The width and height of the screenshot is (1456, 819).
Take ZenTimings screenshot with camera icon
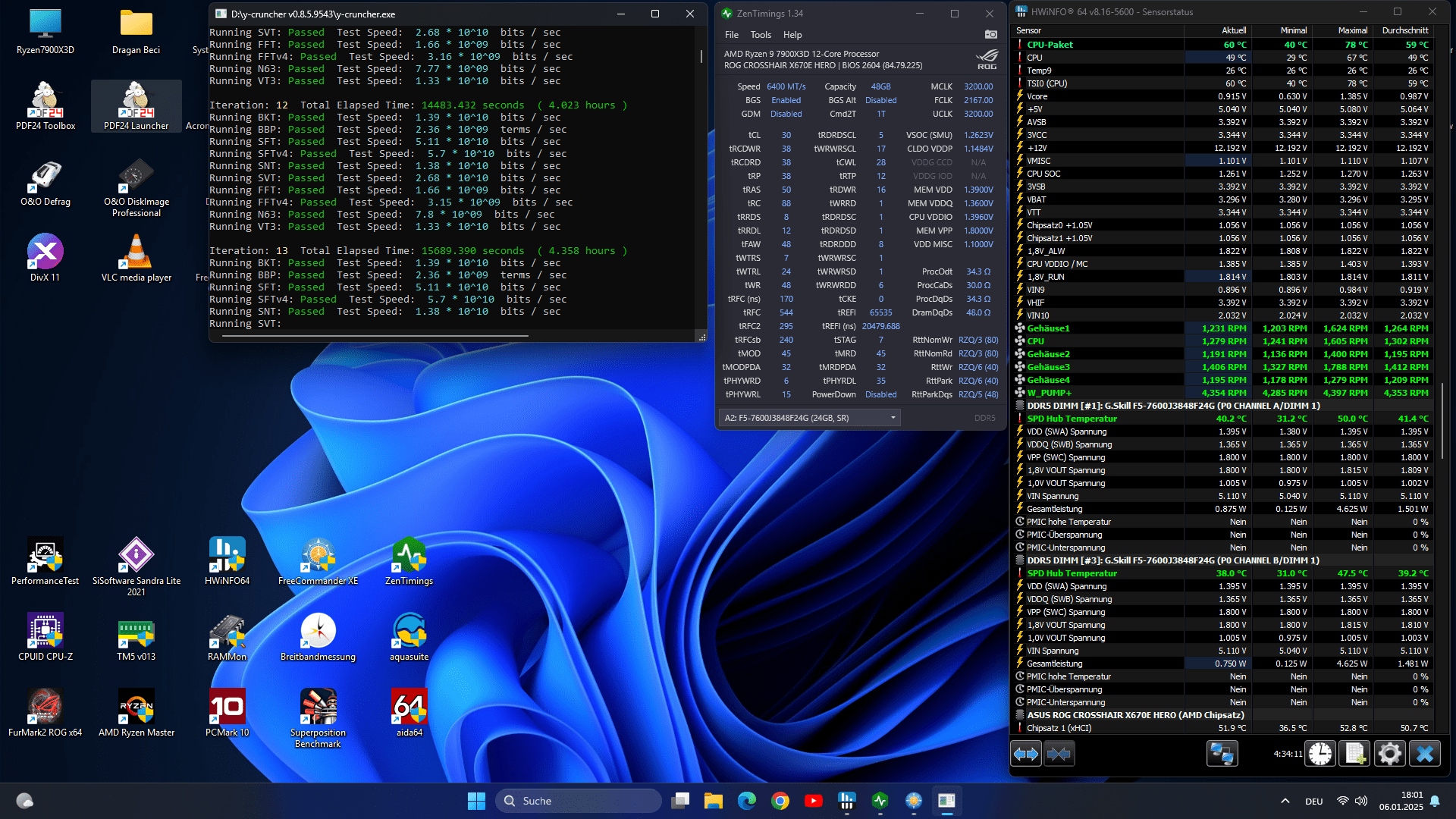[990, 34]
